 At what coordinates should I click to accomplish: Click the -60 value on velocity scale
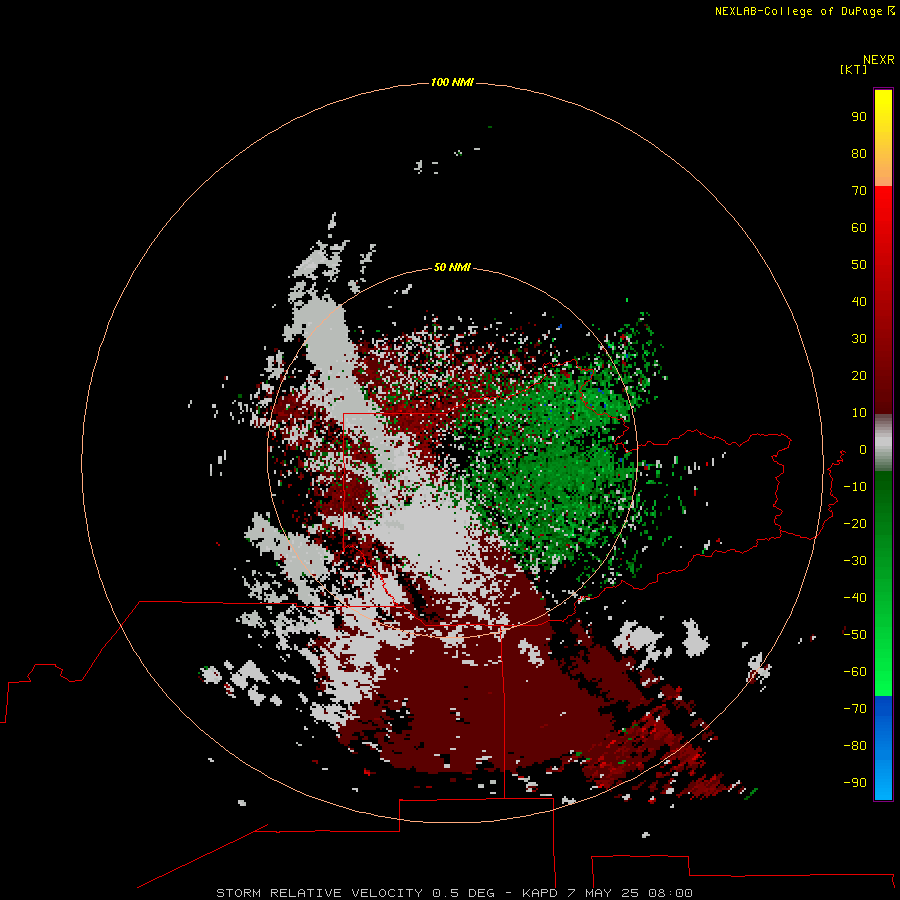click(x=855, y=672)
